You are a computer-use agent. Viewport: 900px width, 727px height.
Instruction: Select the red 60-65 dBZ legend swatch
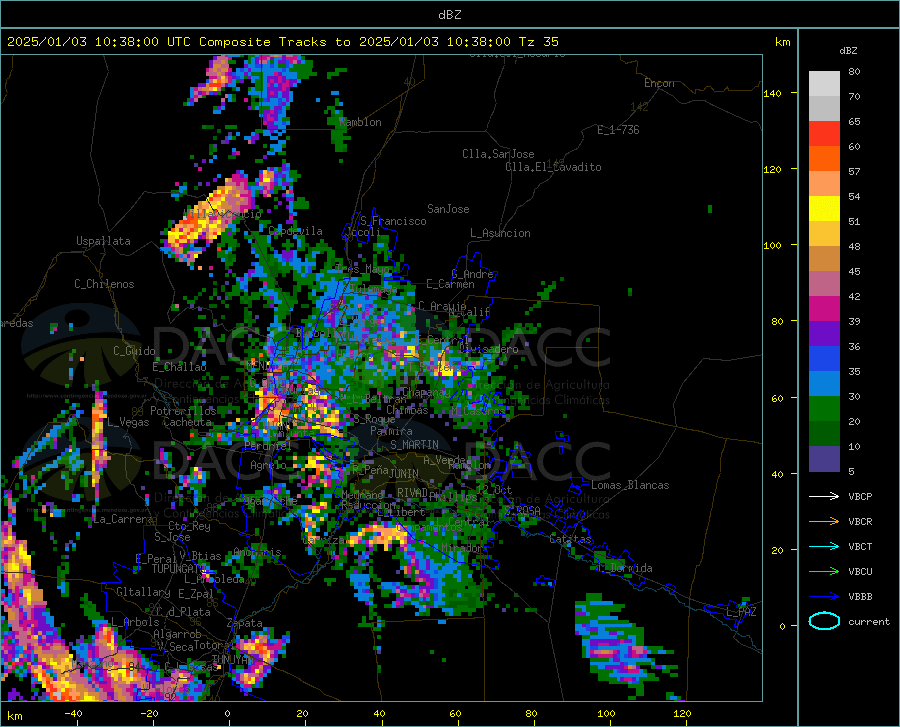[824, 133]
